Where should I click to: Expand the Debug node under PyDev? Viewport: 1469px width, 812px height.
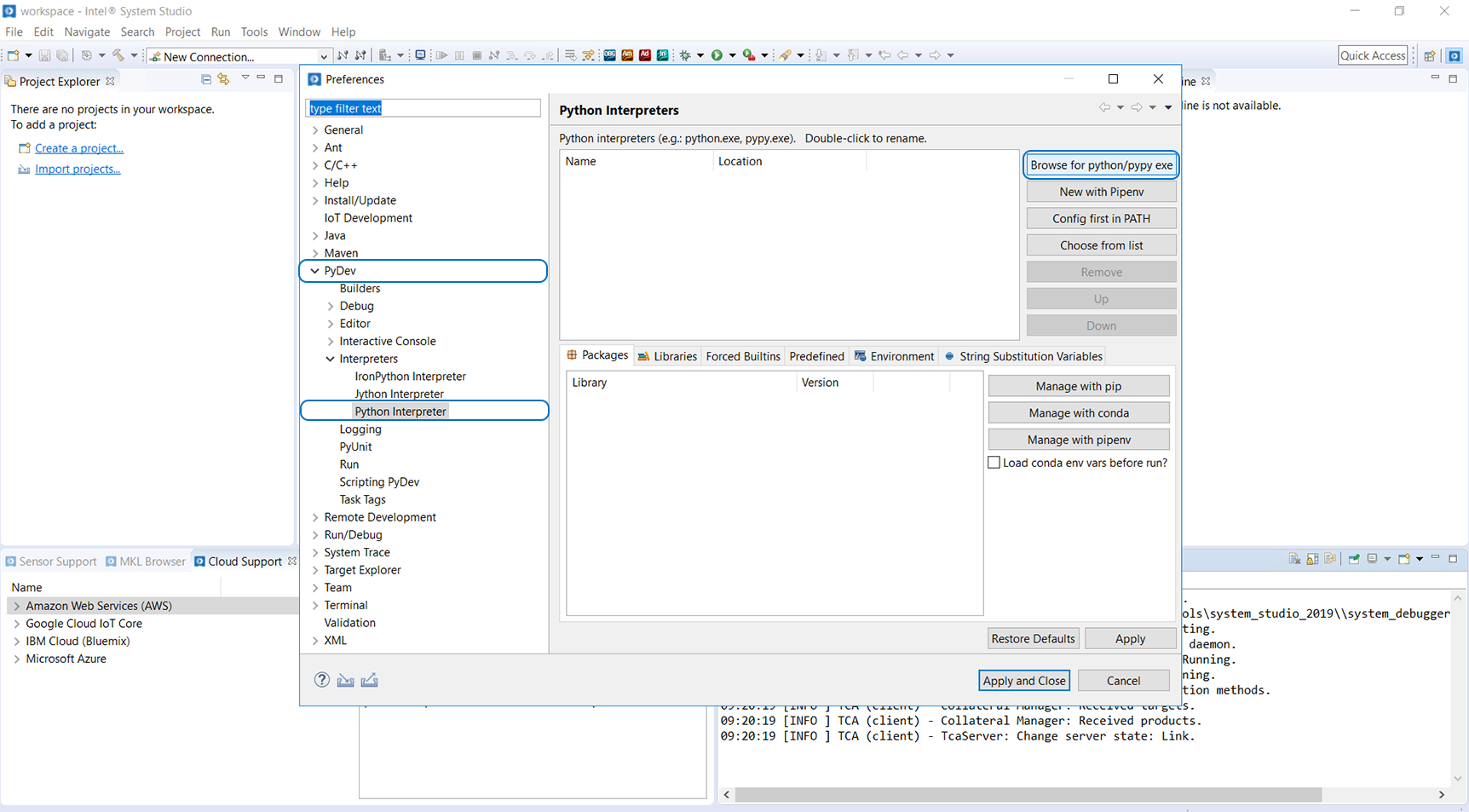331,306
